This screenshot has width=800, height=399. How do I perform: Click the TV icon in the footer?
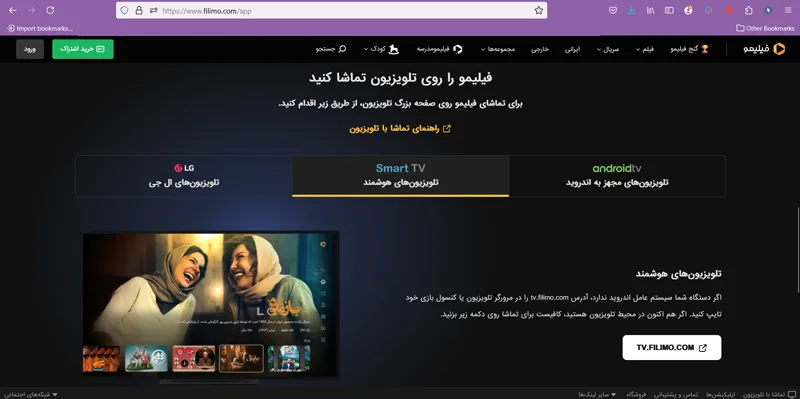(x=791, y=395)
